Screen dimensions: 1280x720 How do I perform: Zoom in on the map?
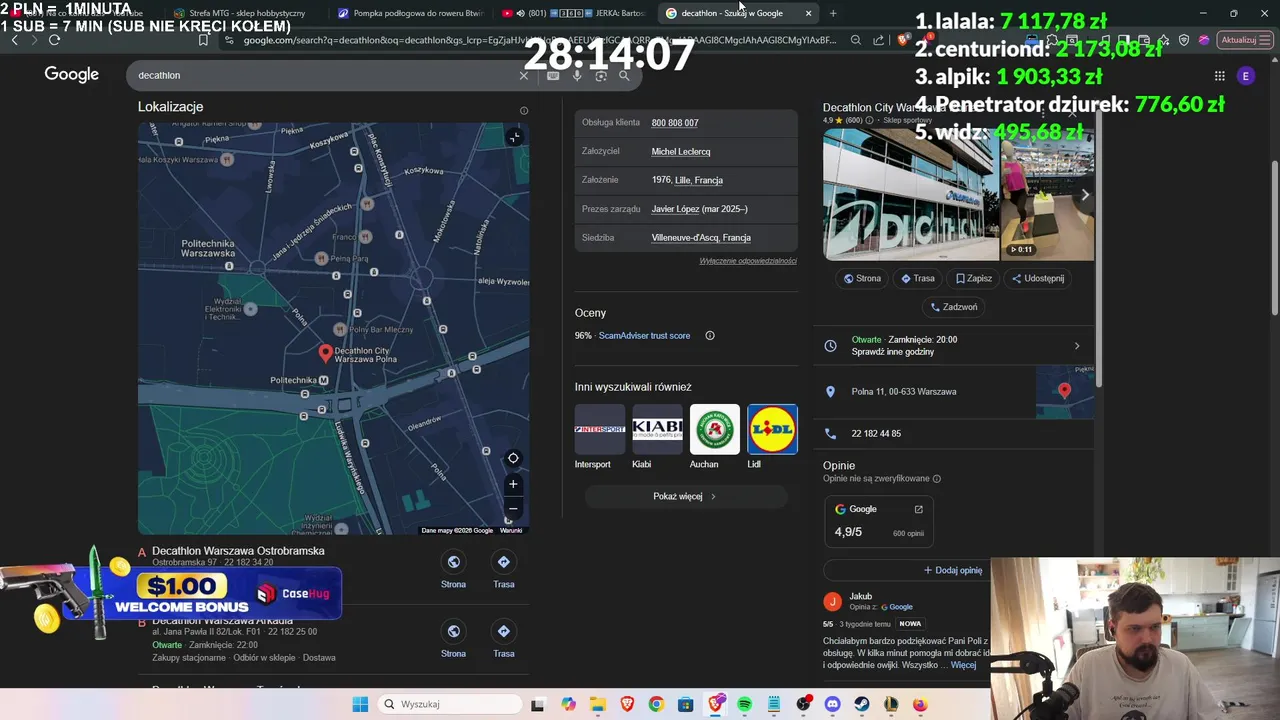(x=513, y=484)
